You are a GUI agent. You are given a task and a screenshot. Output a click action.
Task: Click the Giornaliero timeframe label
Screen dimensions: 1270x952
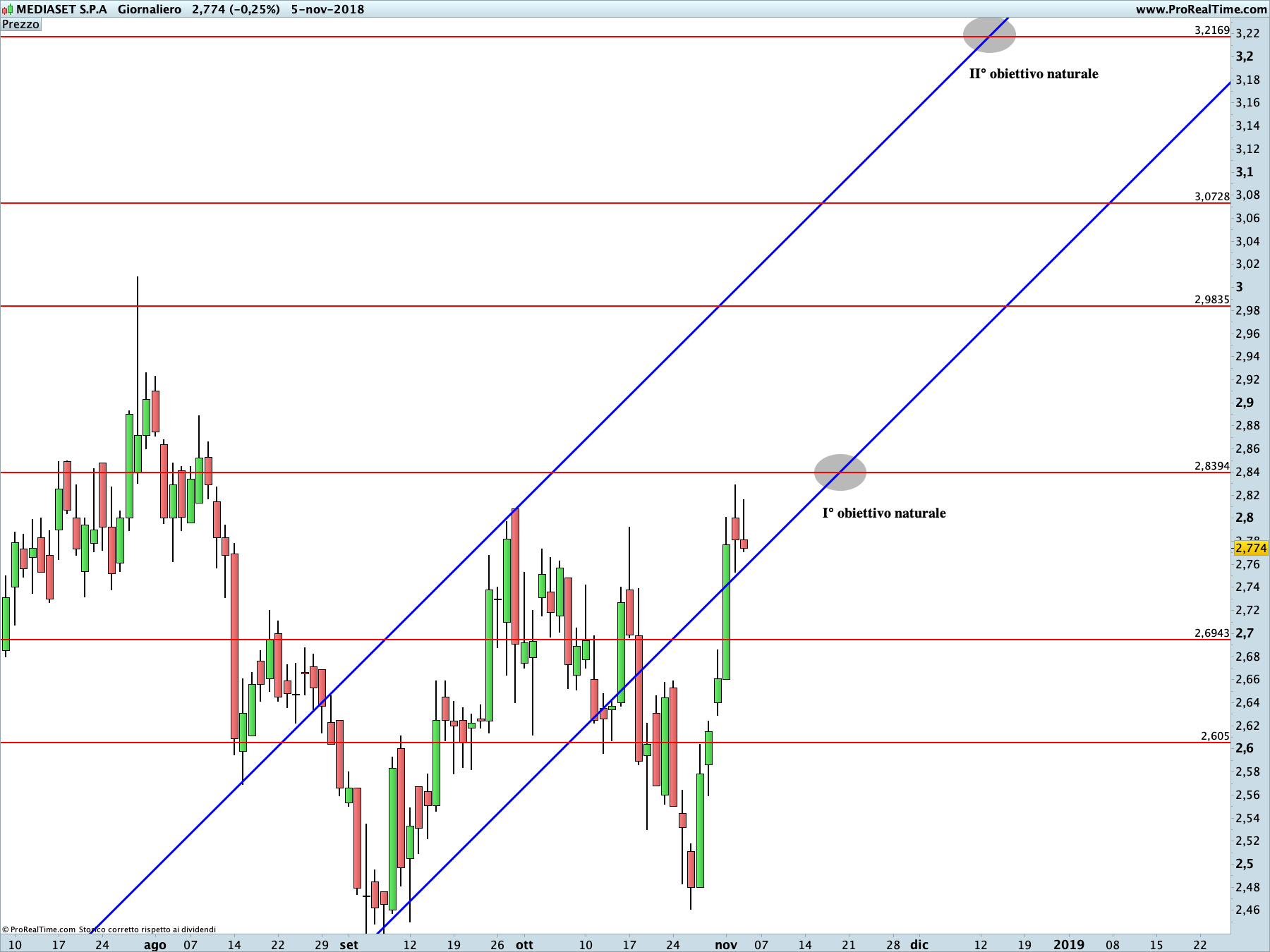point(150,9)
